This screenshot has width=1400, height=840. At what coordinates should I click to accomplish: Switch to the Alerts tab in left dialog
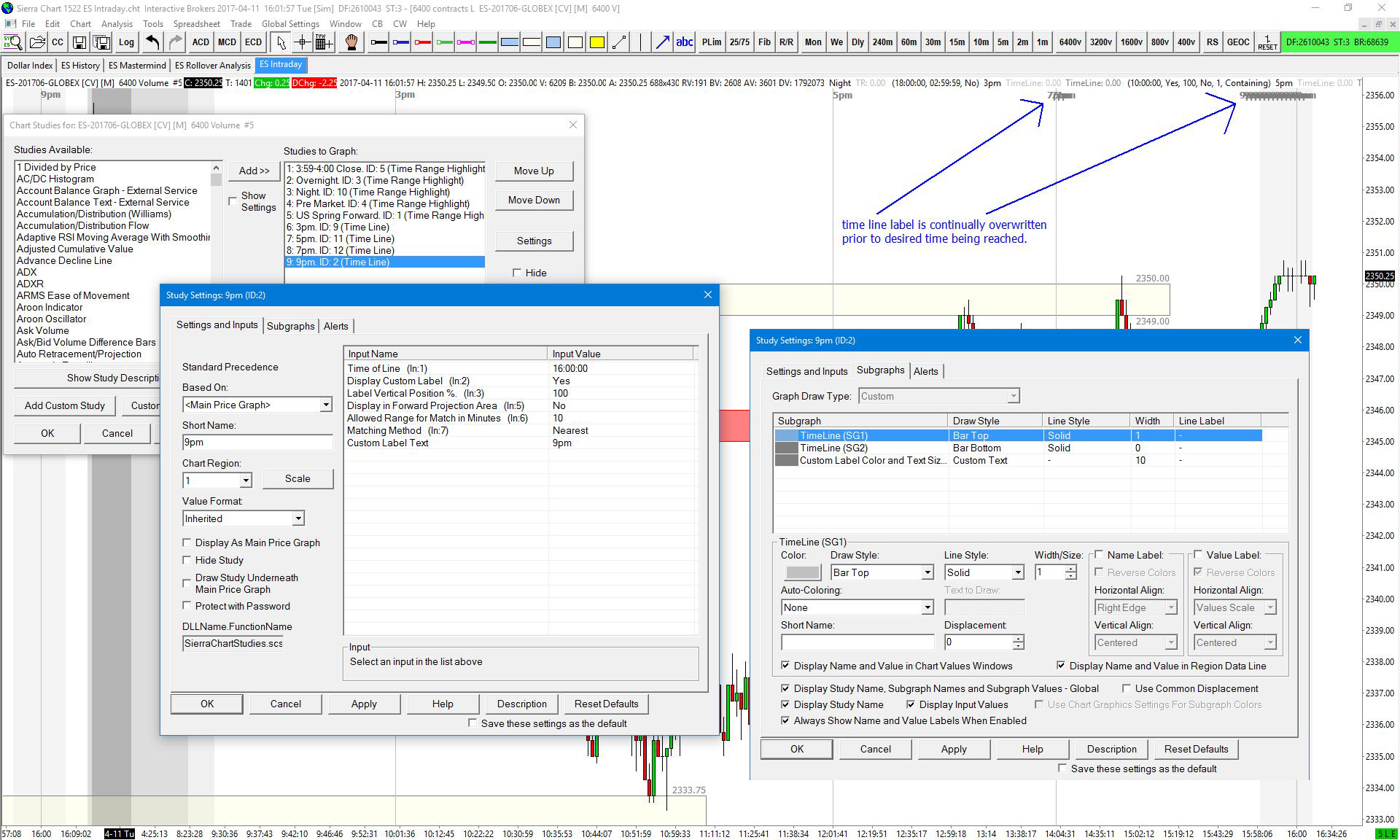click(336, 326)
